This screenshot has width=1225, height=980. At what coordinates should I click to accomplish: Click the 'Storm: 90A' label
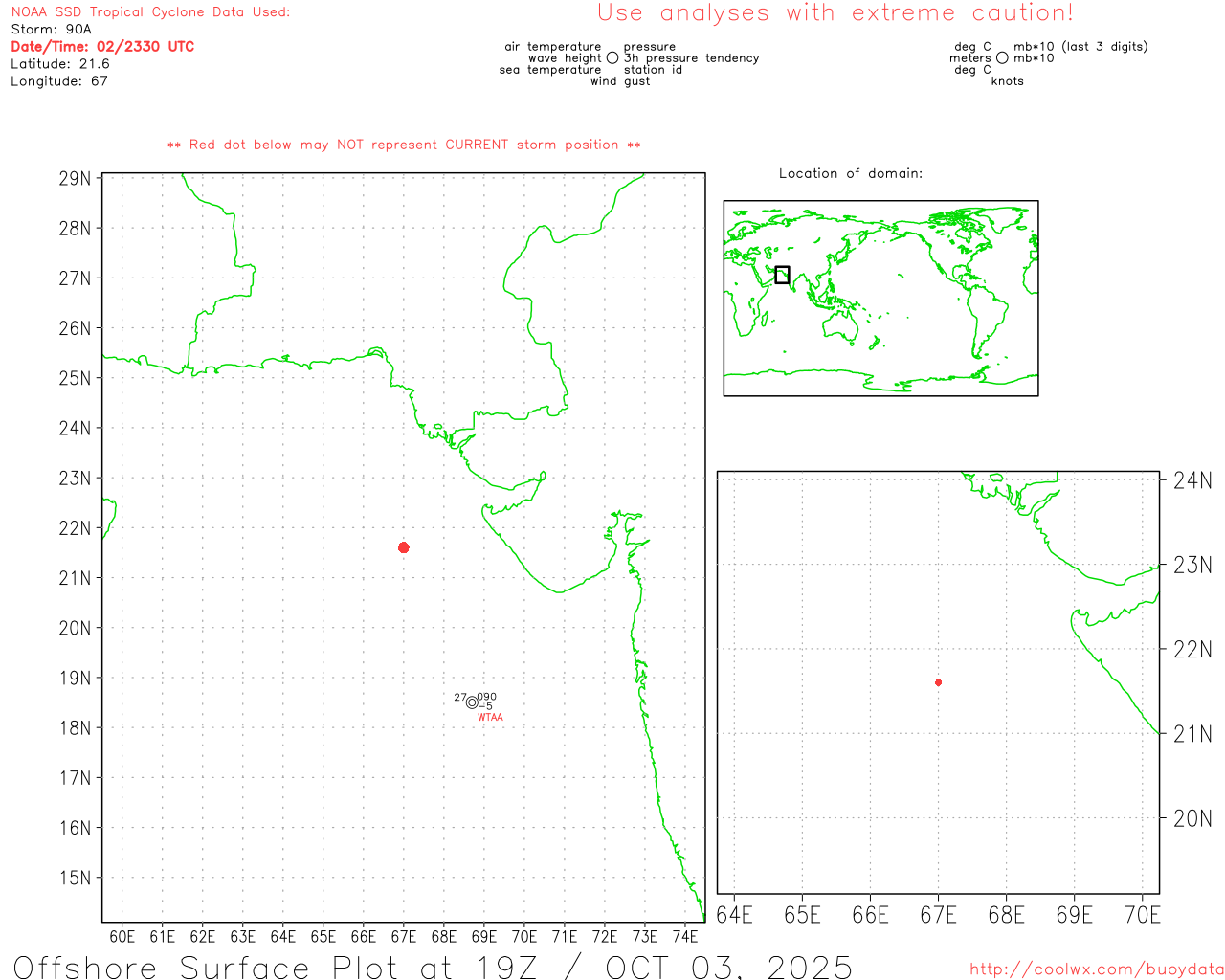(x=51, y=30)
